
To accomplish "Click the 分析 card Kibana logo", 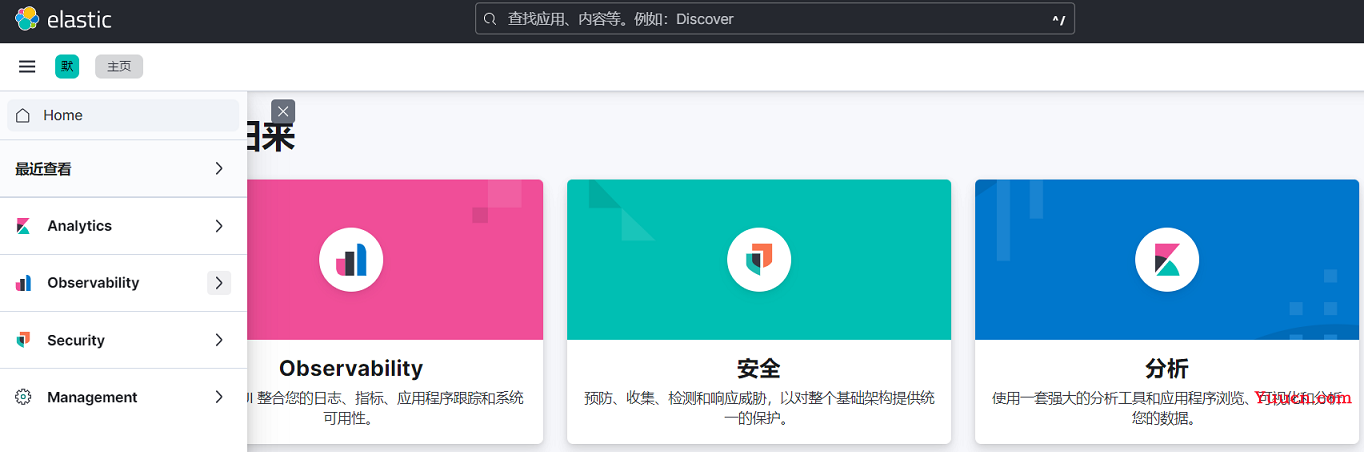I will tap(1167, 260).
